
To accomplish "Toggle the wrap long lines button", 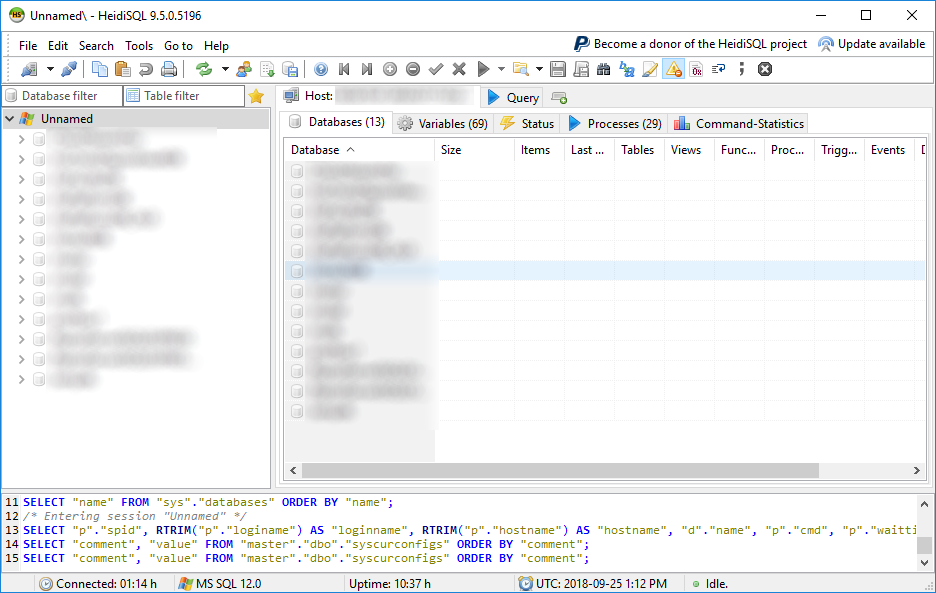I will (718, 69).
